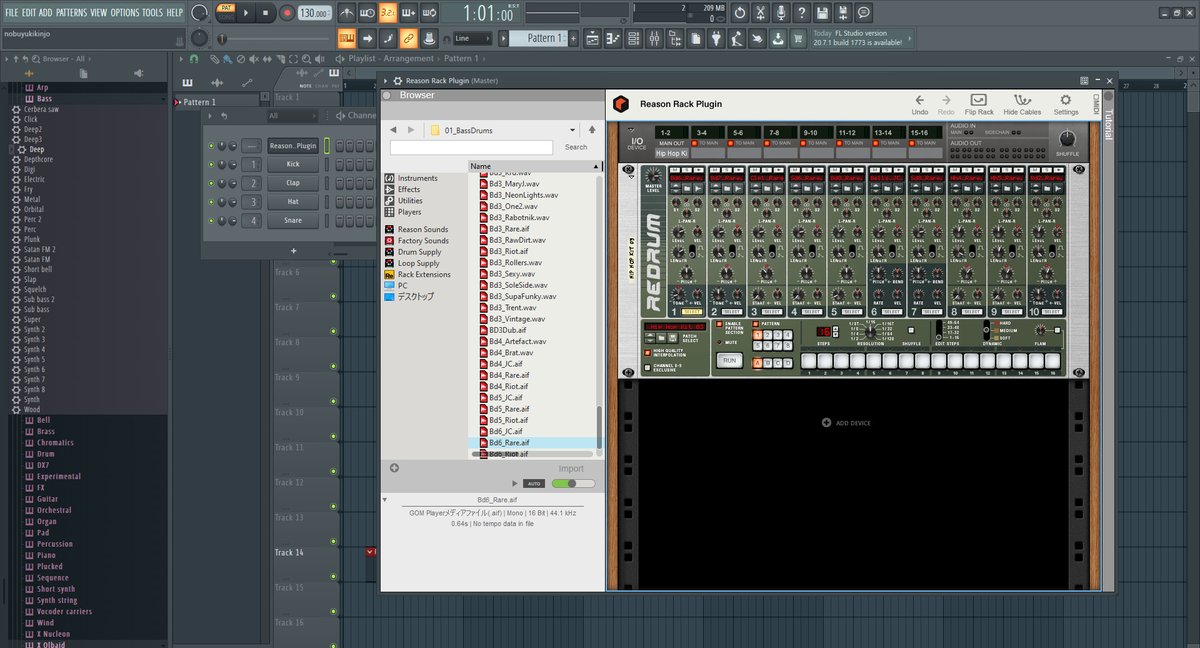Screen dimensions: 1200x648
Task: Open Settings in the Reason Rack Plugin
Action: pos(1066,104)
